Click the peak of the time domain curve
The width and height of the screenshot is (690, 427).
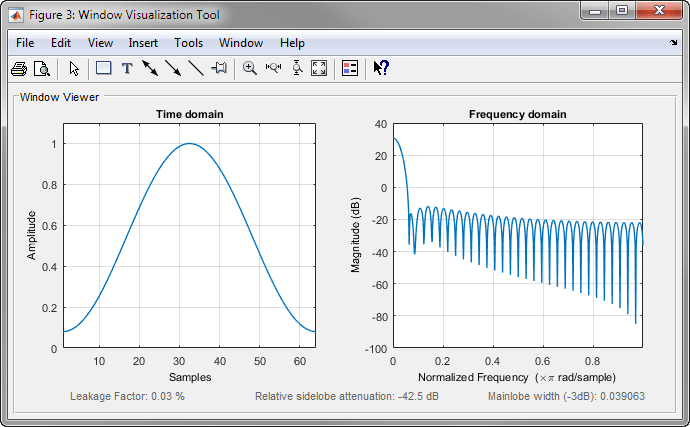tap(190, 143)
